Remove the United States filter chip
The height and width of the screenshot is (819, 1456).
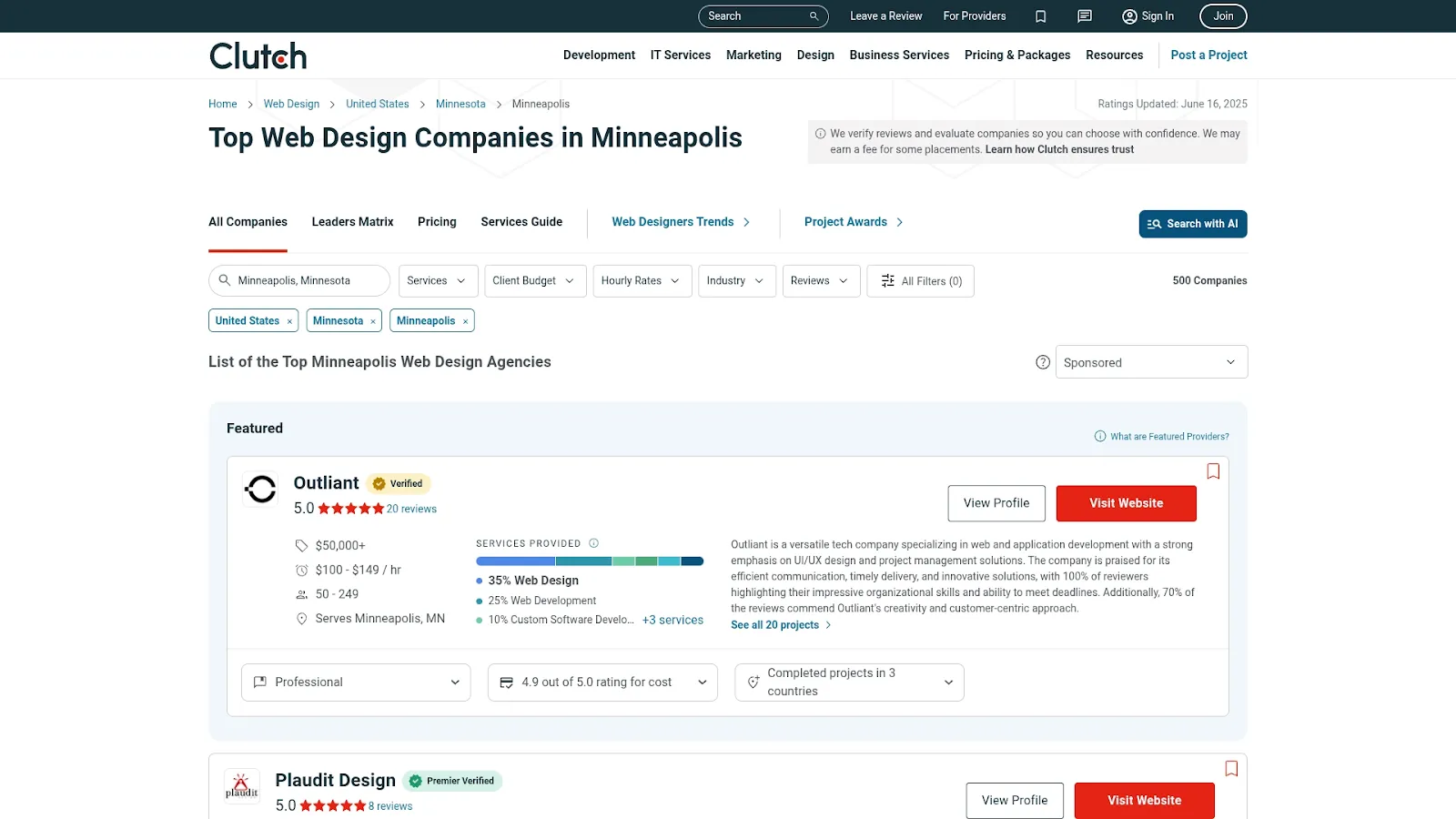[289, 320]
